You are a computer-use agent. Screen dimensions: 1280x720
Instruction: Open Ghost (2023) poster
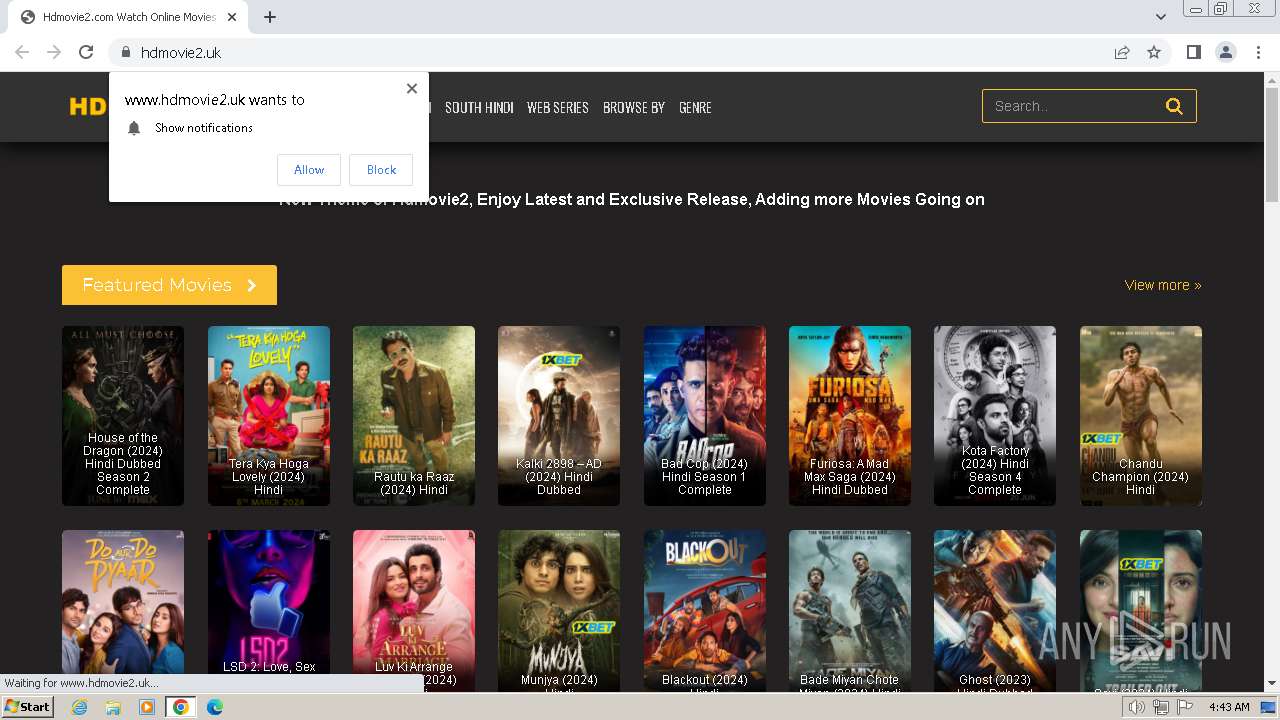coord(995,610)
